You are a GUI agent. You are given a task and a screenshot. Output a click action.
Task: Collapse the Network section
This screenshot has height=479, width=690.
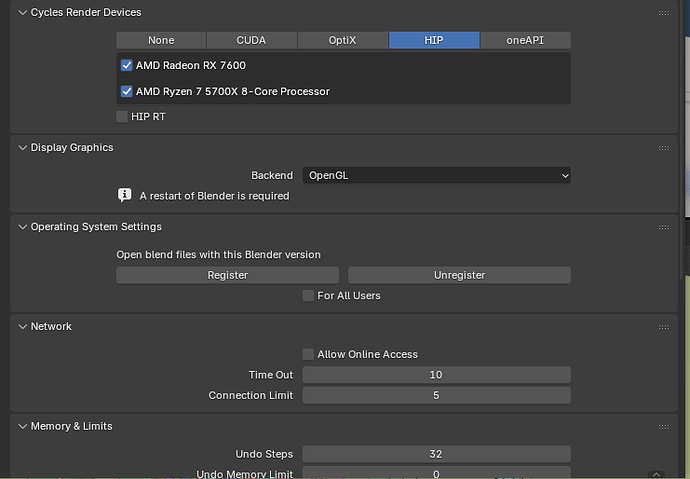[23, 327]
